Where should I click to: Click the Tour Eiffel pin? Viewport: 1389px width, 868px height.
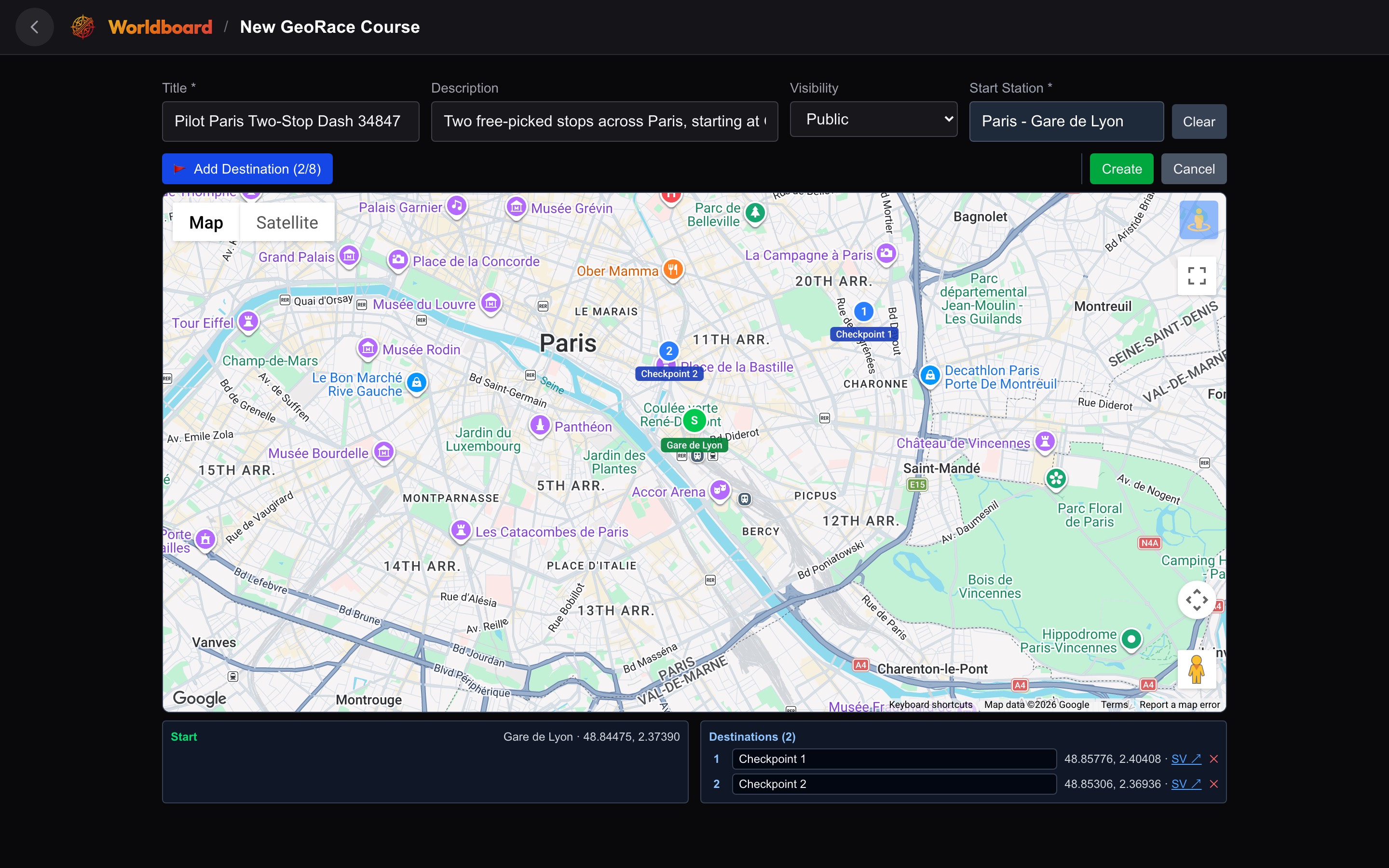[248, 322]
